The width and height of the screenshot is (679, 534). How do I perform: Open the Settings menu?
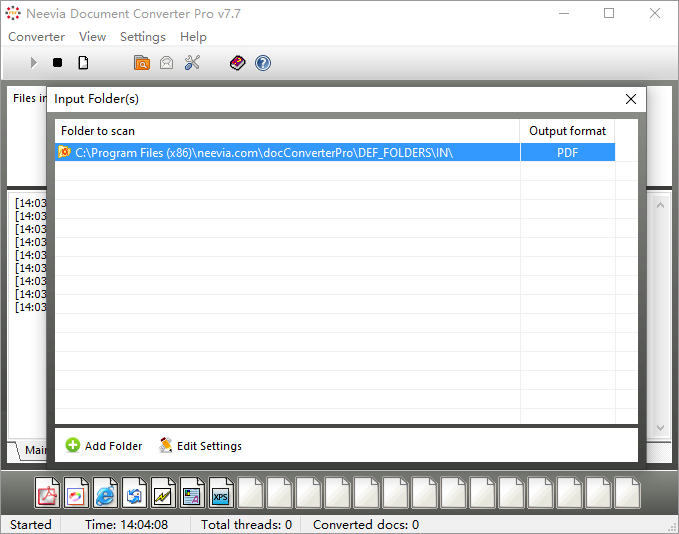[143, 37]
